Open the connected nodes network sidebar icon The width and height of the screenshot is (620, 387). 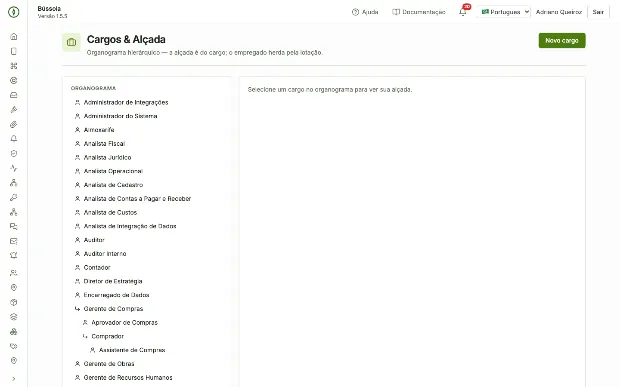[13, 212]
